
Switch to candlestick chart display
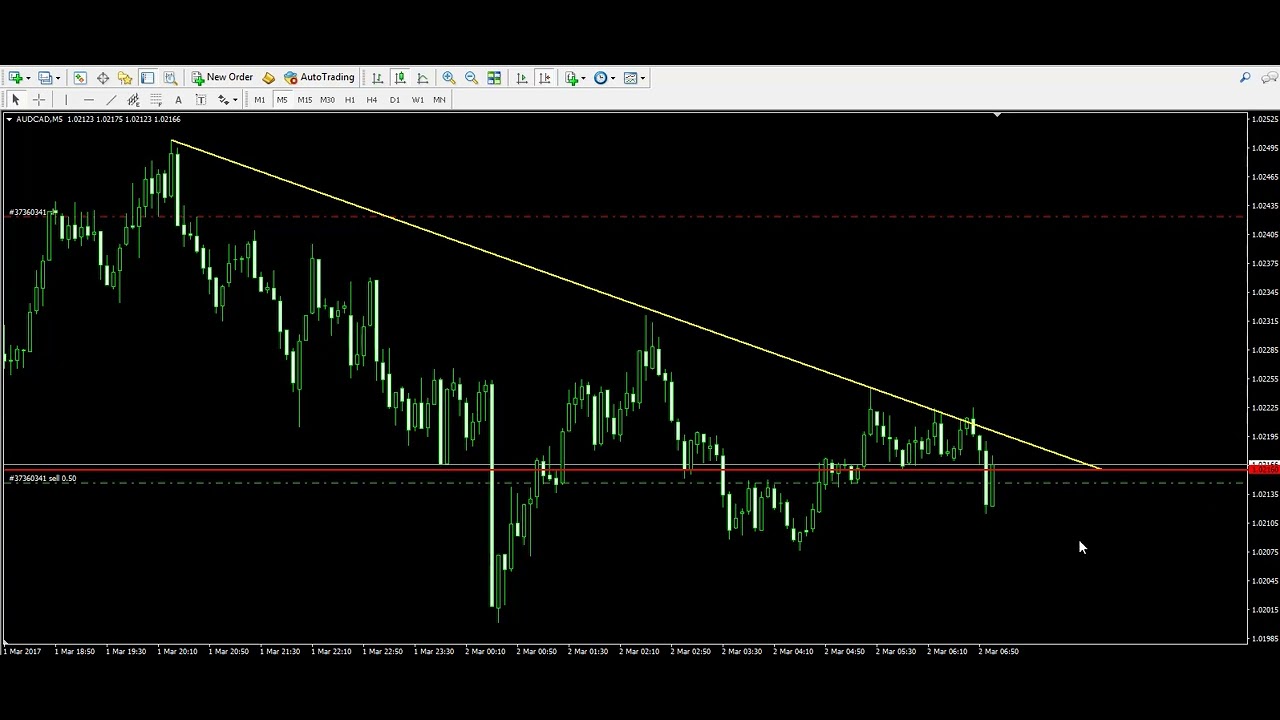click(x=400, y=77)
